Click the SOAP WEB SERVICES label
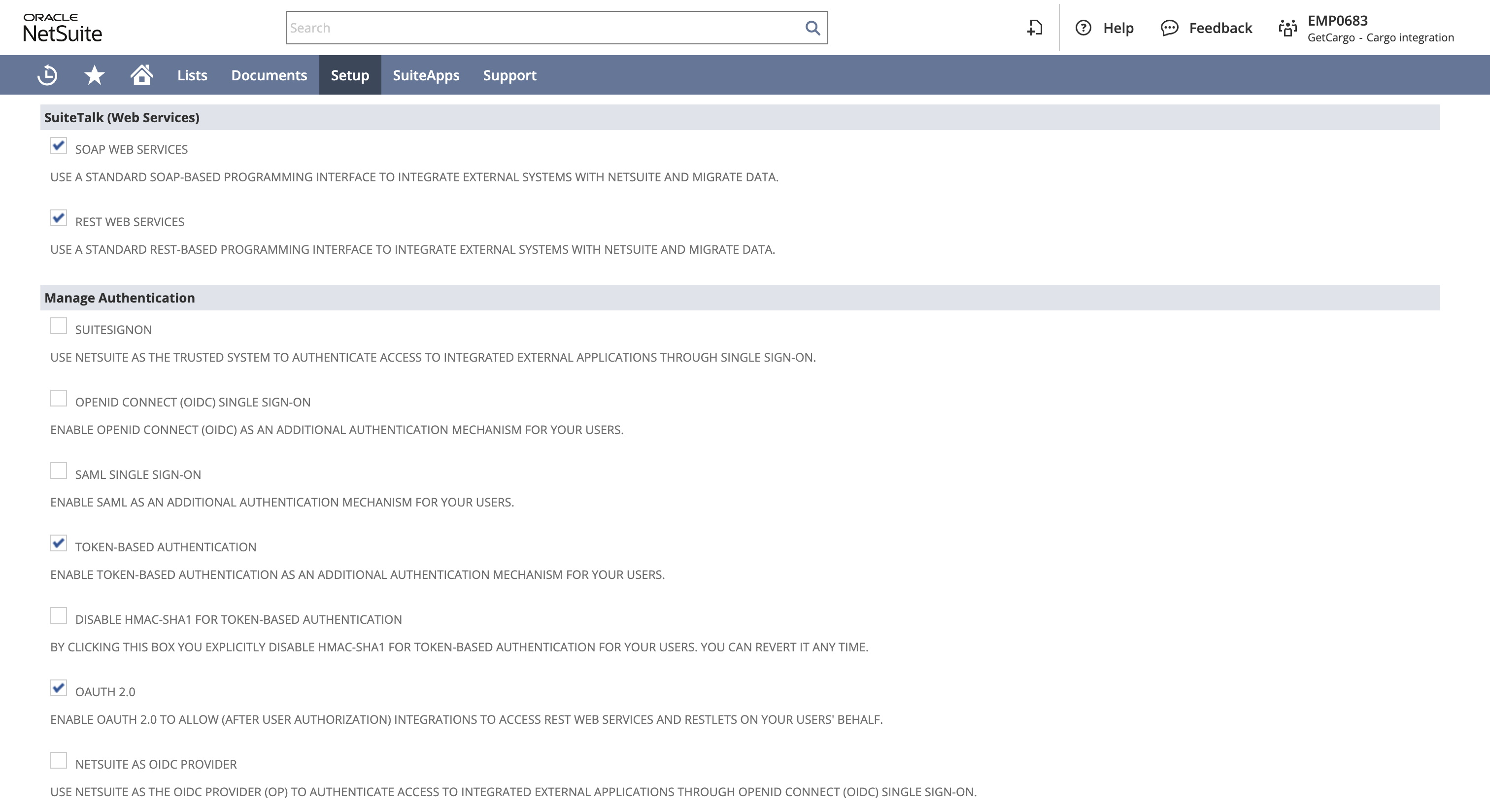The height and width of the screenshot is (812, 1490). [x=131, y=149]
